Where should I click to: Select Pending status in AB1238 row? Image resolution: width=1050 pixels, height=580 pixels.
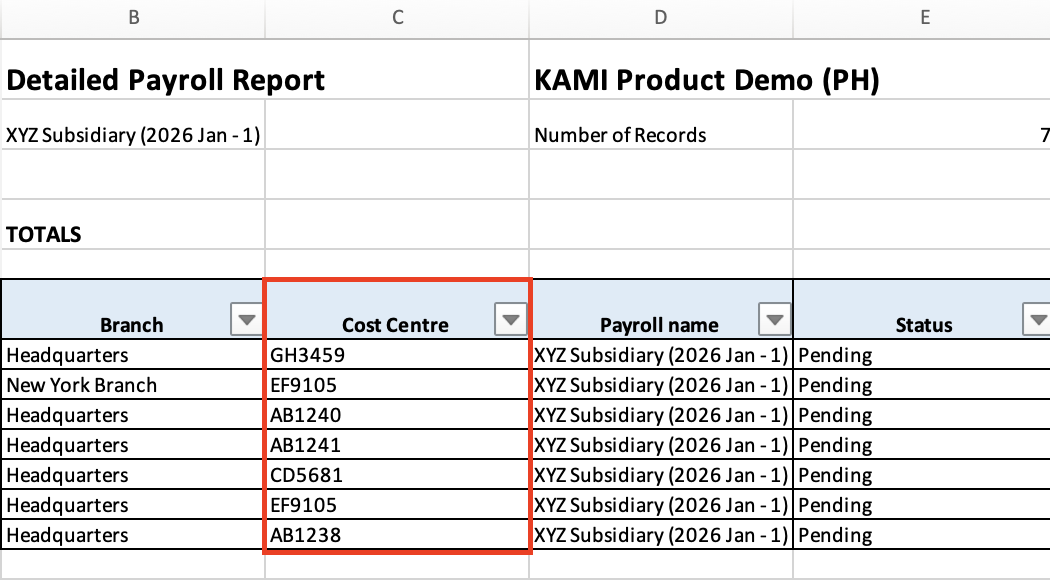tap(922, 534)
